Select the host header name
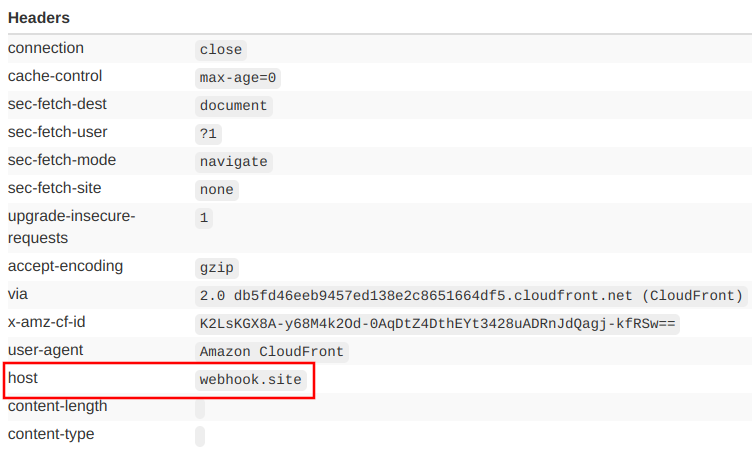Image resolution: width=752 pixels, height=454 pixels. click(x=23, y=378)
